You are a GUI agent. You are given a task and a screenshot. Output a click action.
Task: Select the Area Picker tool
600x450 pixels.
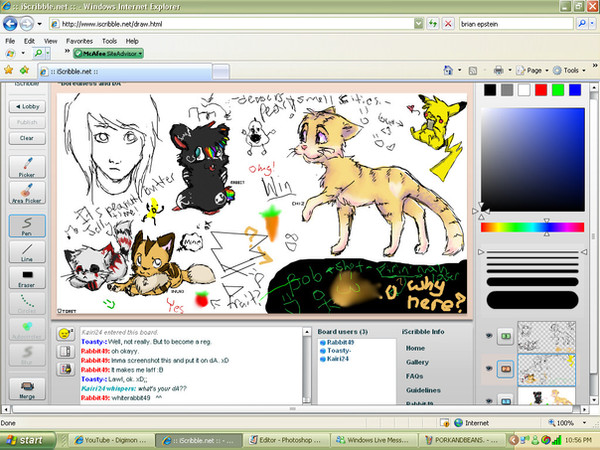[x=27, y=193]
